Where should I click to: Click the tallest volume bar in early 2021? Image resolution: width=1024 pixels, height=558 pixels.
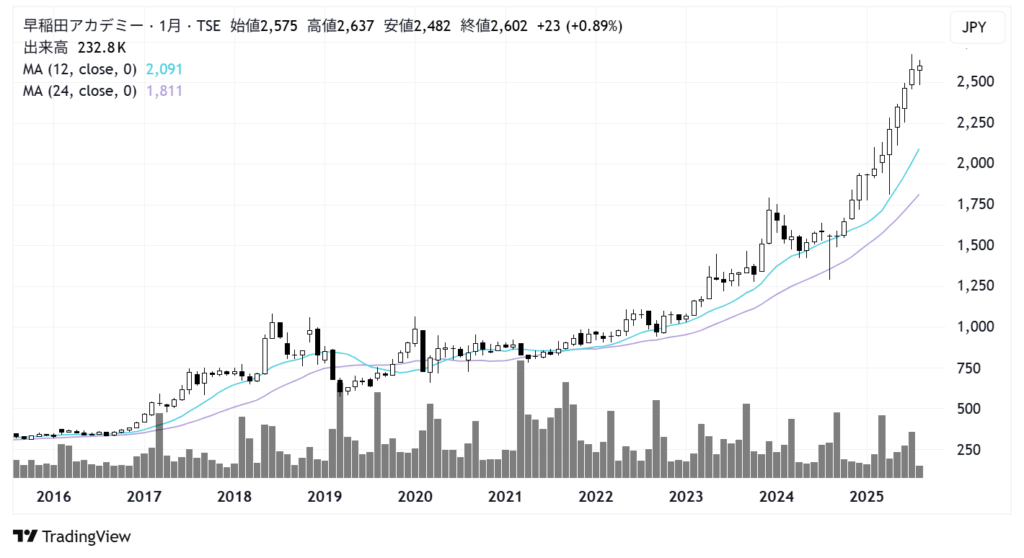520,419
